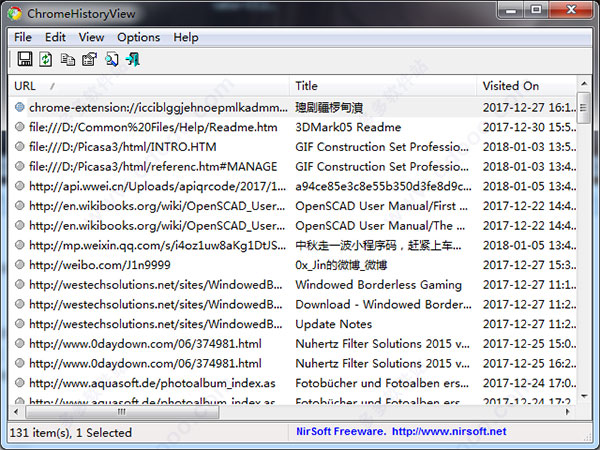Select the http://api.wwei.cn/Uploads URL
The image size is (600, 450).
[x=158, y=186]
